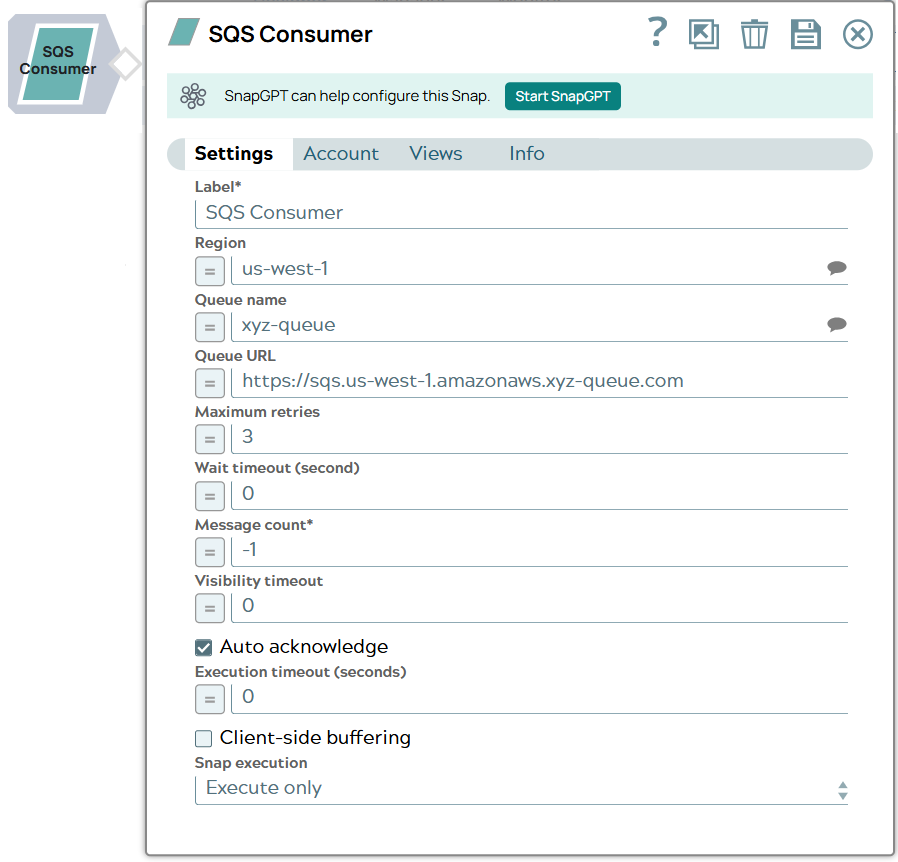Delete the SQS Consumer Snap
The image size is (898, 862).
pyautogui.click(x=754, y=33)
